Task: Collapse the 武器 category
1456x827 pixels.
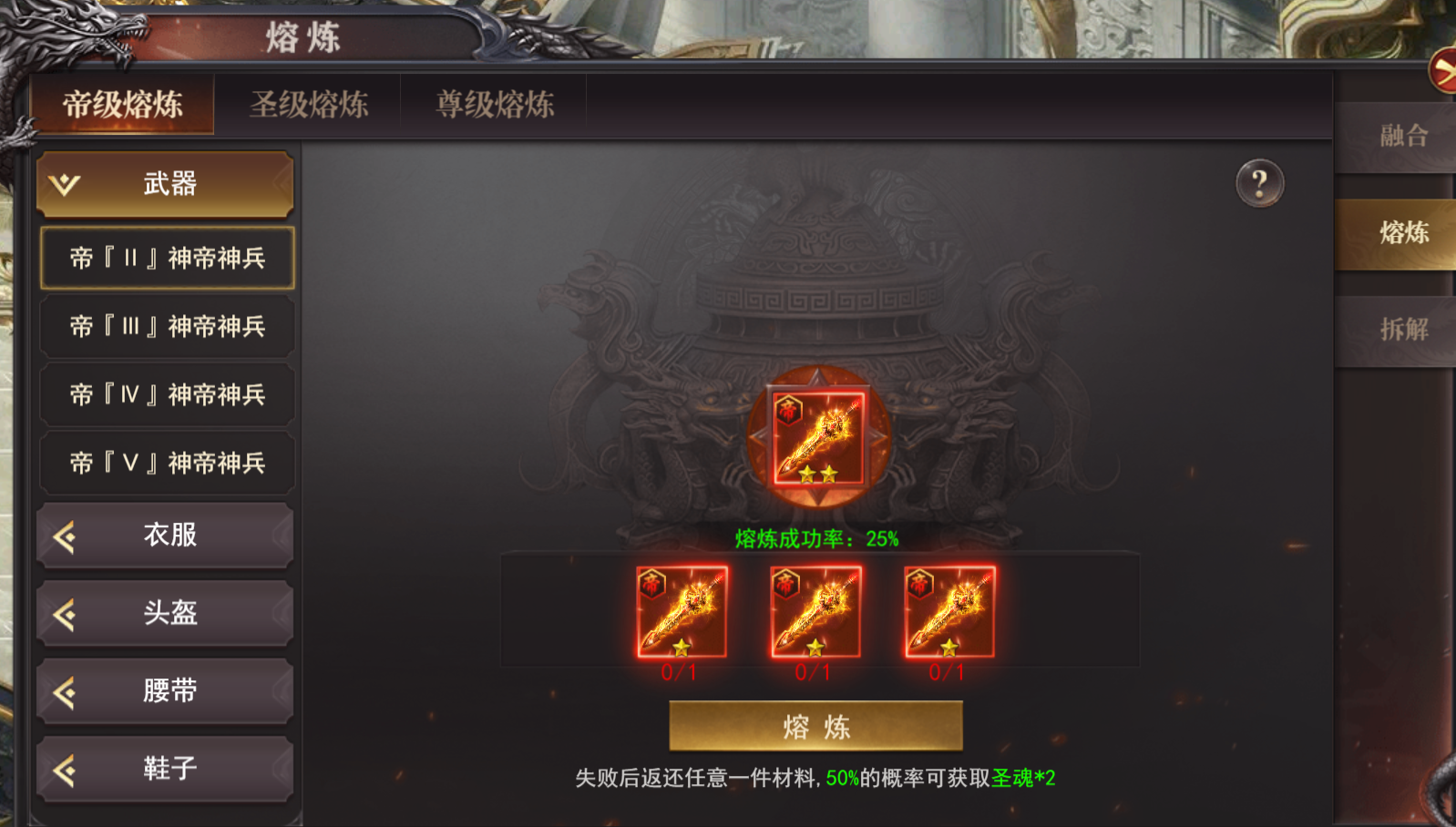Action: point(166,184)
